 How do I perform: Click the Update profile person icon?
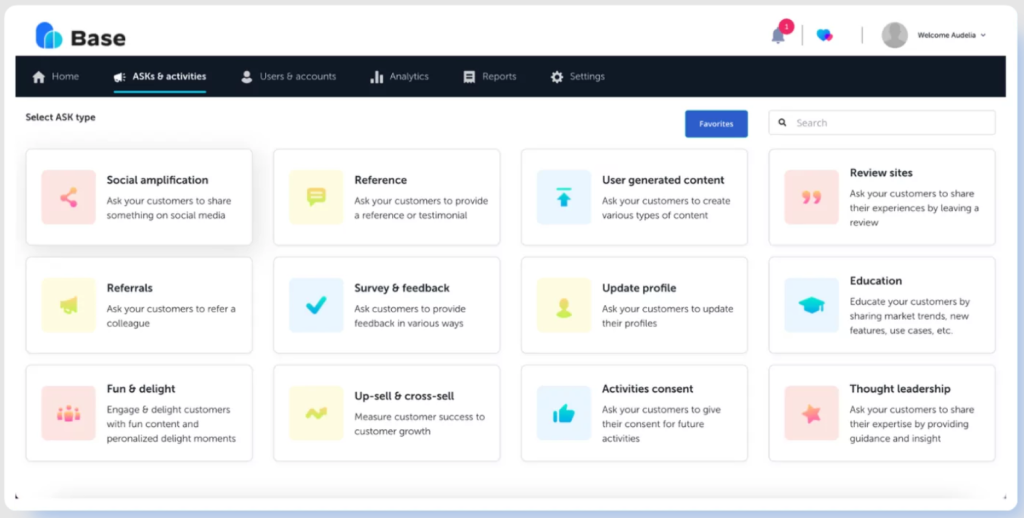564,305
